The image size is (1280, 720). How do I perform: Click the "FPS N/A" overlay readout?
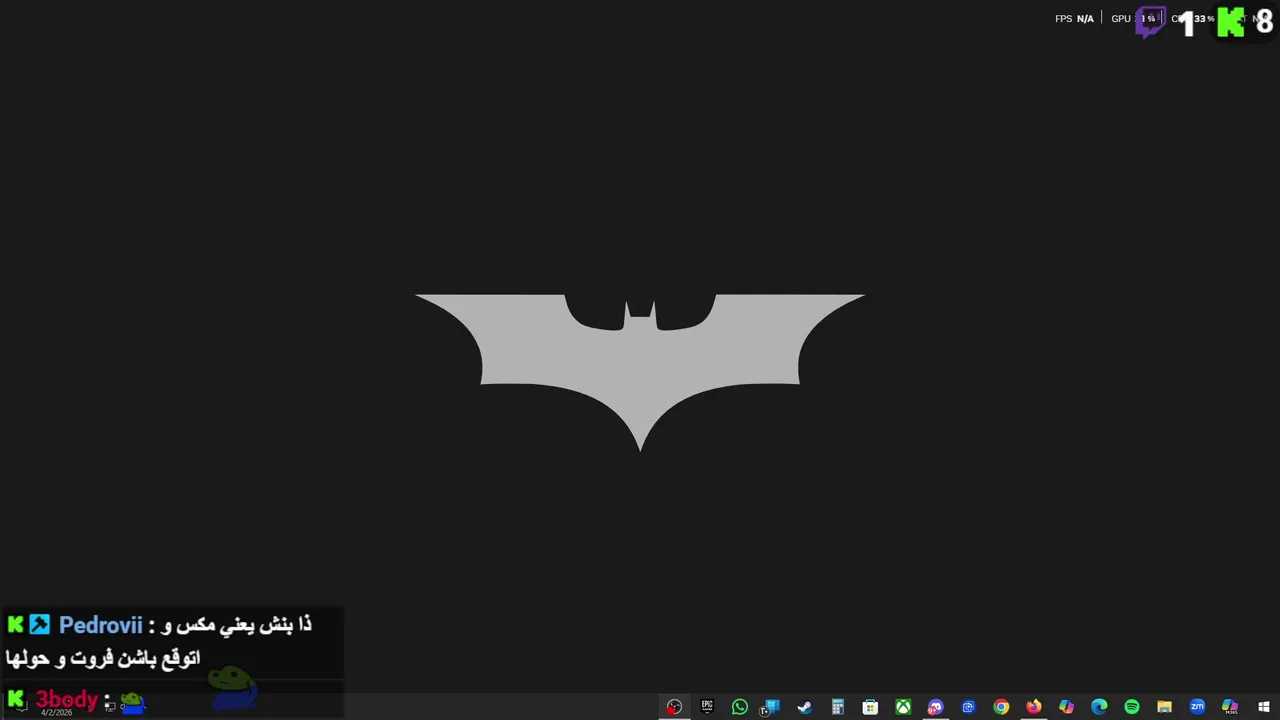click(x=1074, y=19)
